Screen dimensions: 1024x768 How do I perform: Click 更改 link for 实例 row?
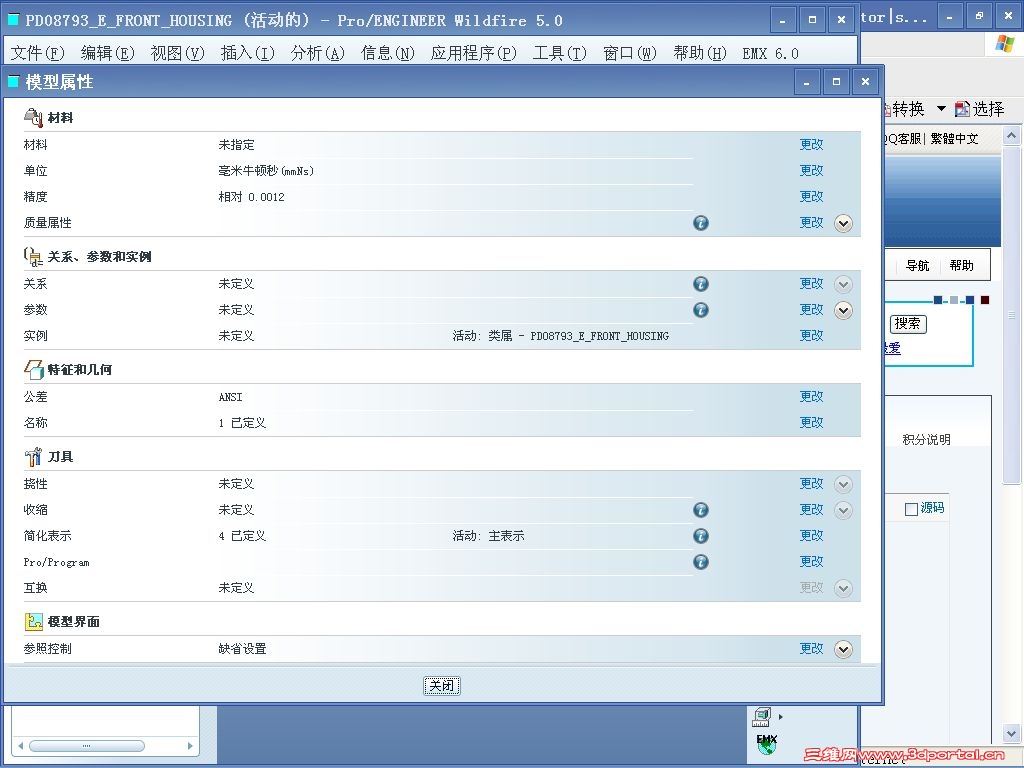812,336
